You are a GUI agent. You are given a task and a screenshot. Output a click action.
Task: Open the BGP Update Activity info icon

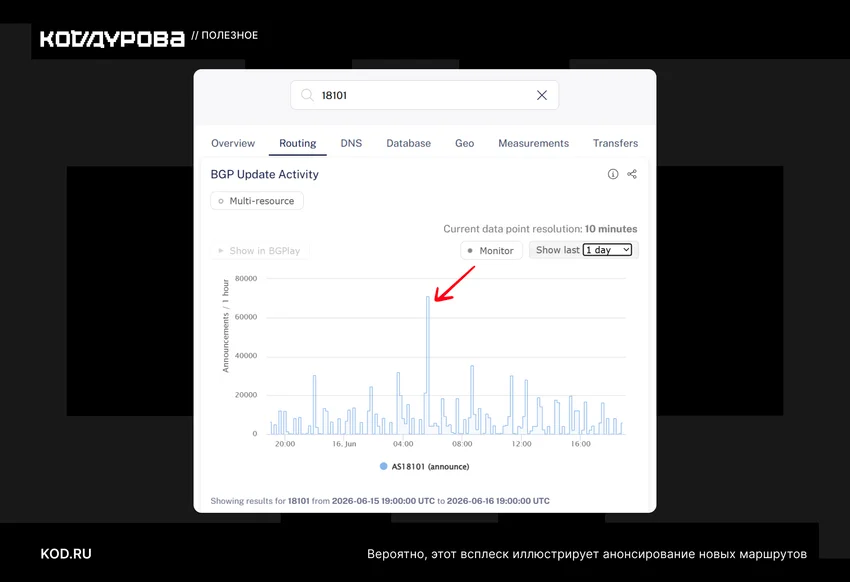[613, 174]
